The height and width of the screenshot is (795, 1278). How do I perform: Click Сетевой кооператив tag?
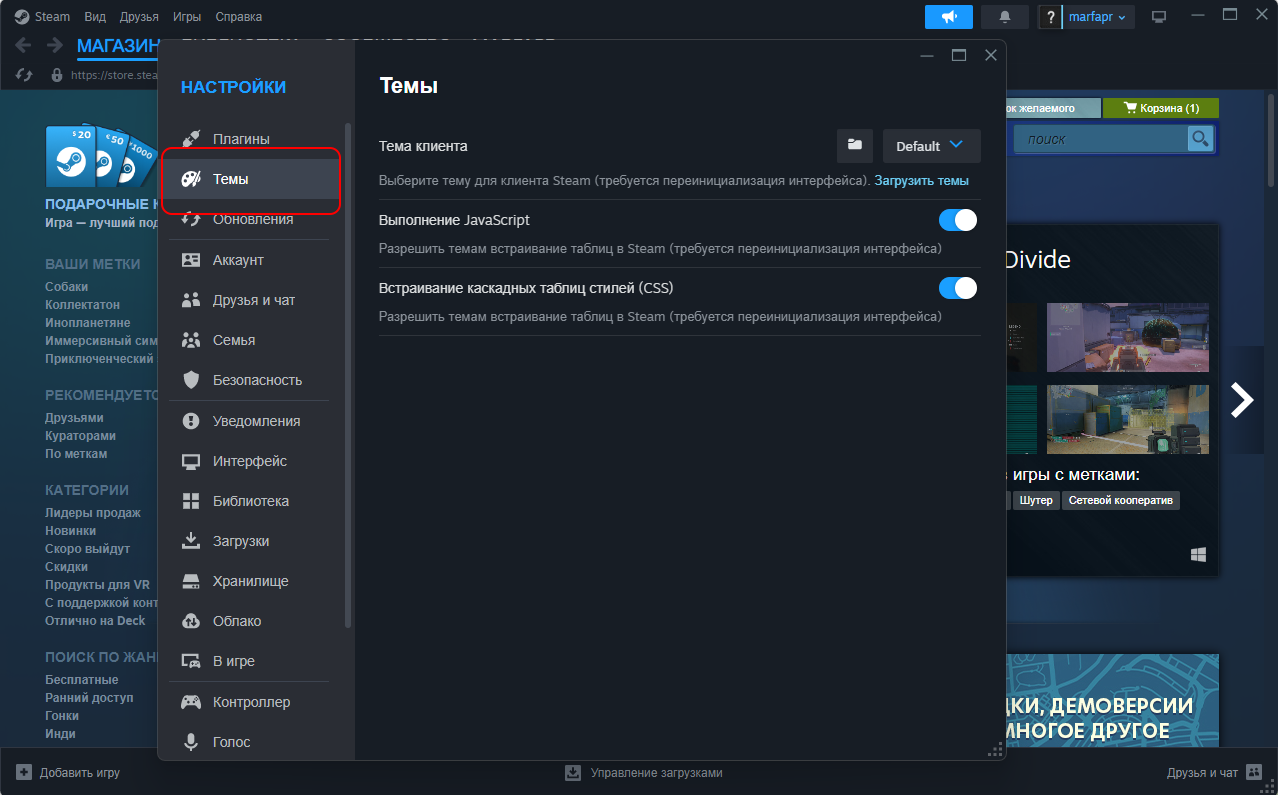(x=1120, y=500)
